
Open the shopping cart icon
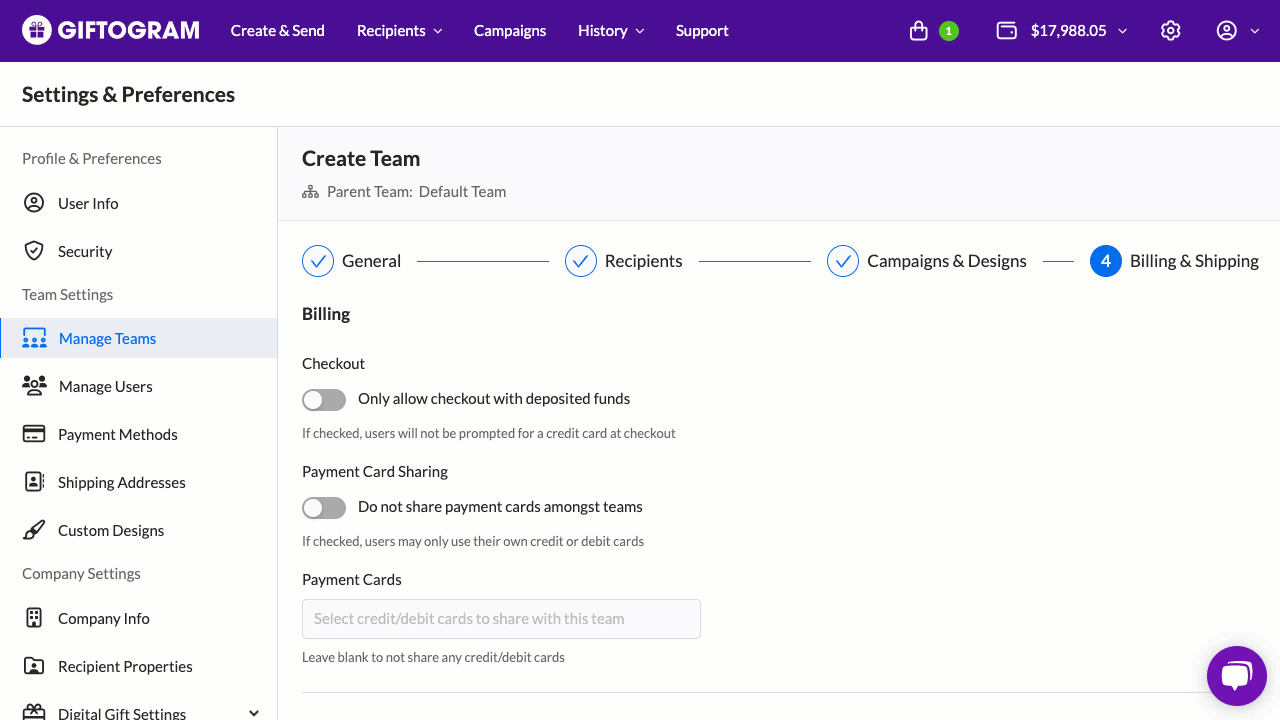tap(919, 31)
